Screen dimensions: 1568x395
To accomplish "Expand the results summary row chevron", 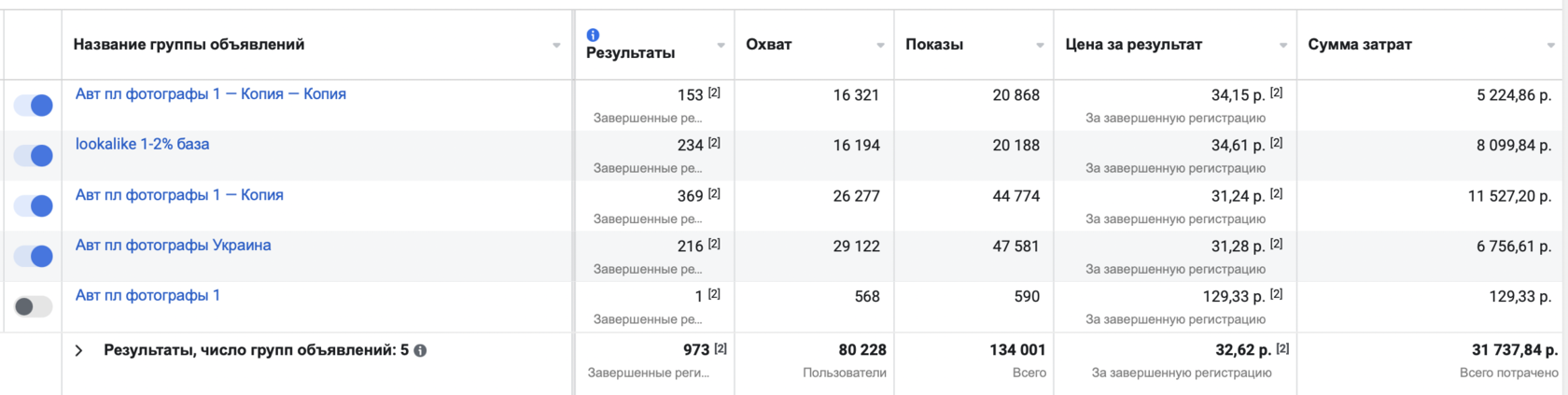I will [79, 351].
